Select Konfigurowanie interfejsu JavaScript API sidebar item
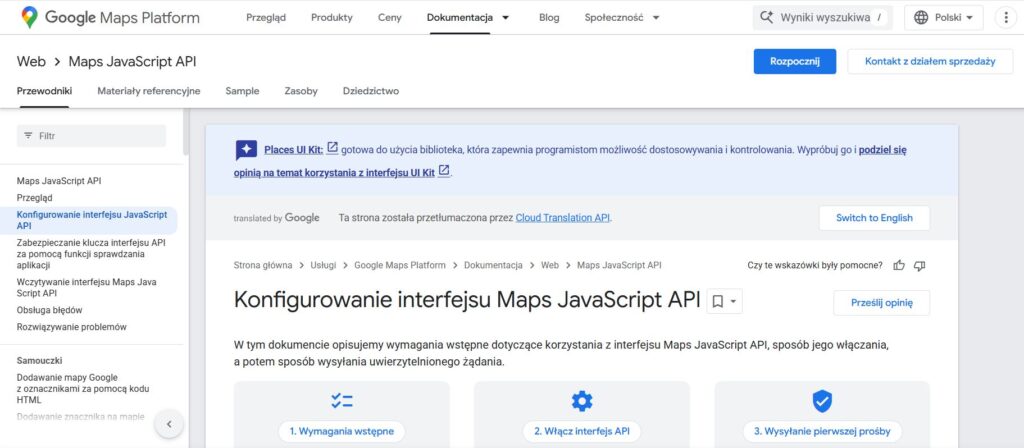Screen dimensions: 1024x448 pyautogui.click(x=88, y=220)
